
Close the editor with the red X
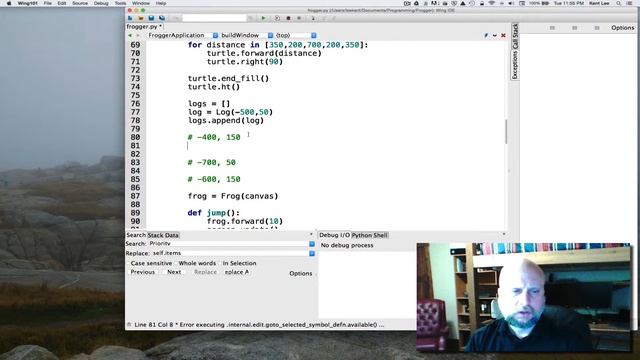(503, 36)
